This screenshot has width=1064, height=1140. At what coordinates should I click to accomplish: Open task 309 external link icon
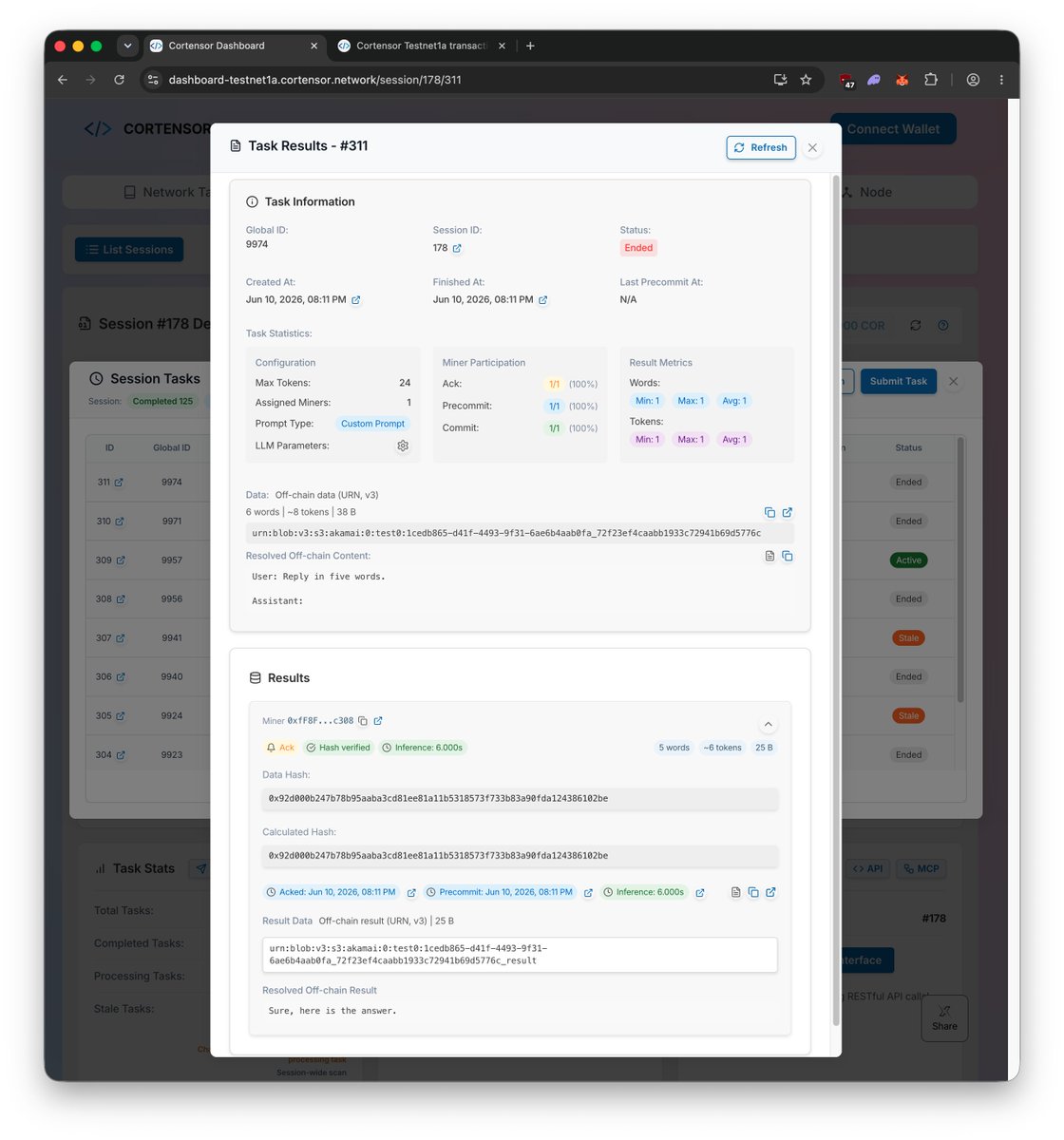click(121, 560)
